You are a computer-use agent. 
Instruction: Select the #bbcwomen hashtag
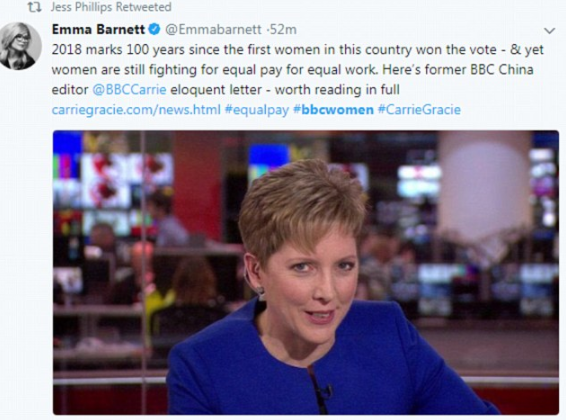point(333,109)
